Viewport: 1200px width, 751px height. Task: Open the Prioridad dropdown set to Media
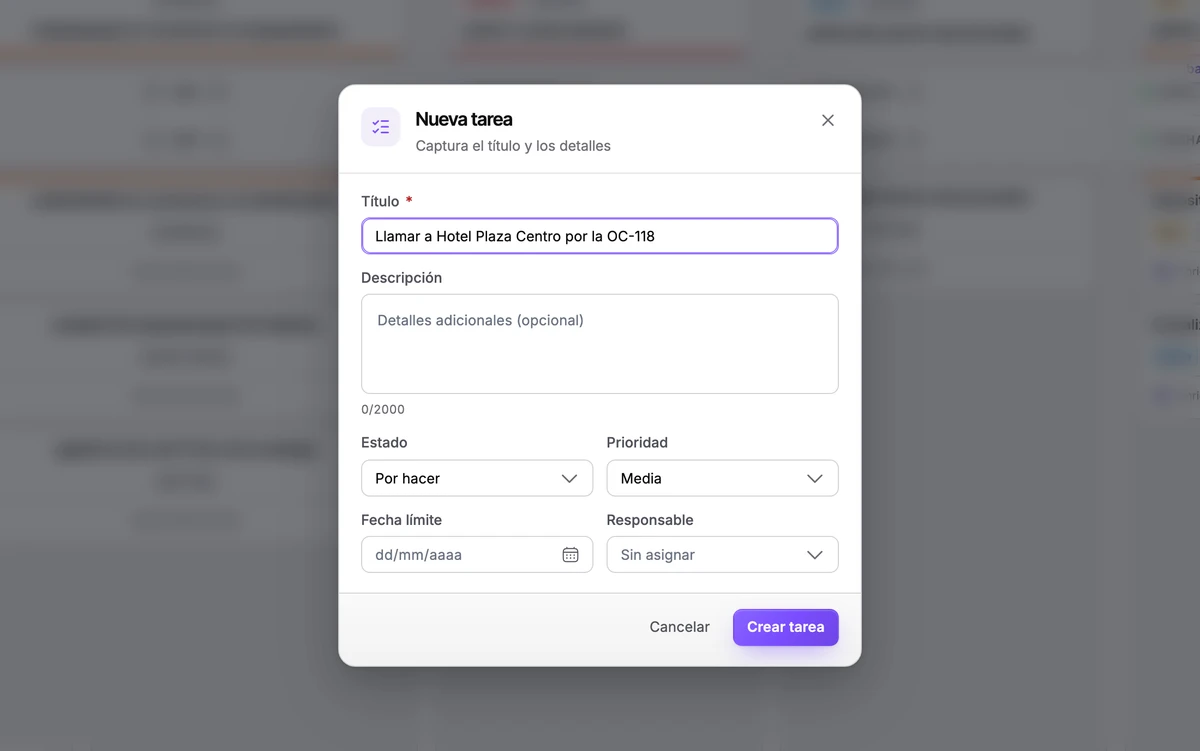(x=723, y=478)
